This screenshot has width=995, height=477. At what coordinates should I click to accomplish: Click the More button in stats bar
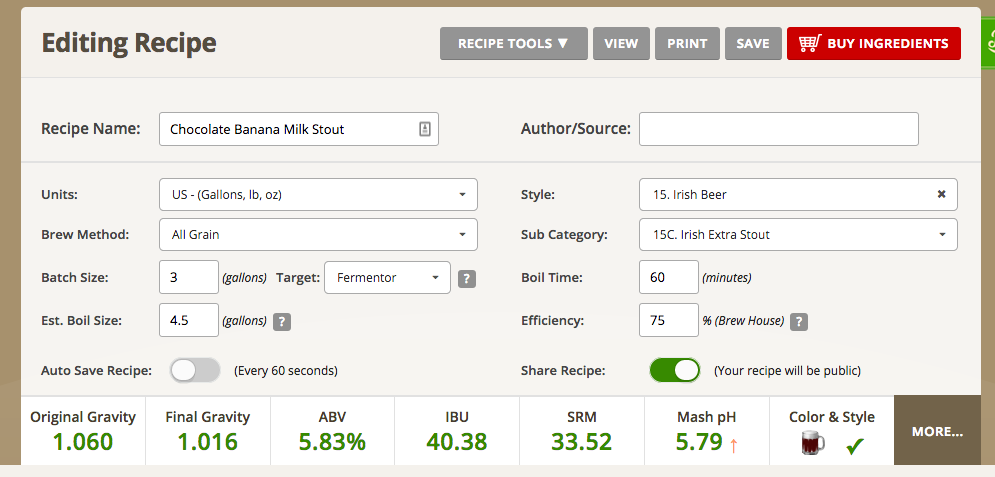coord(937,432)
